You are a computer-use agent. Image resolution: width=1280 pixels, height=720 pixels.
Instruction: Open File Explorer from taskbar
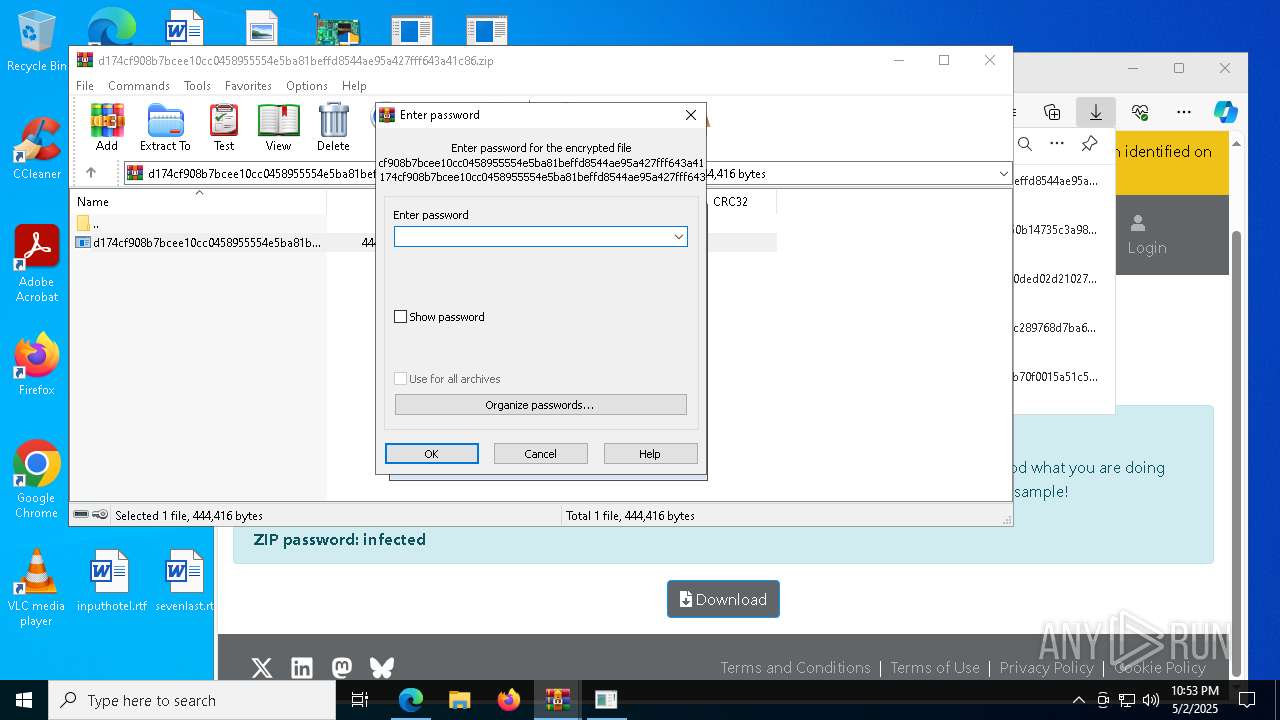460,700
